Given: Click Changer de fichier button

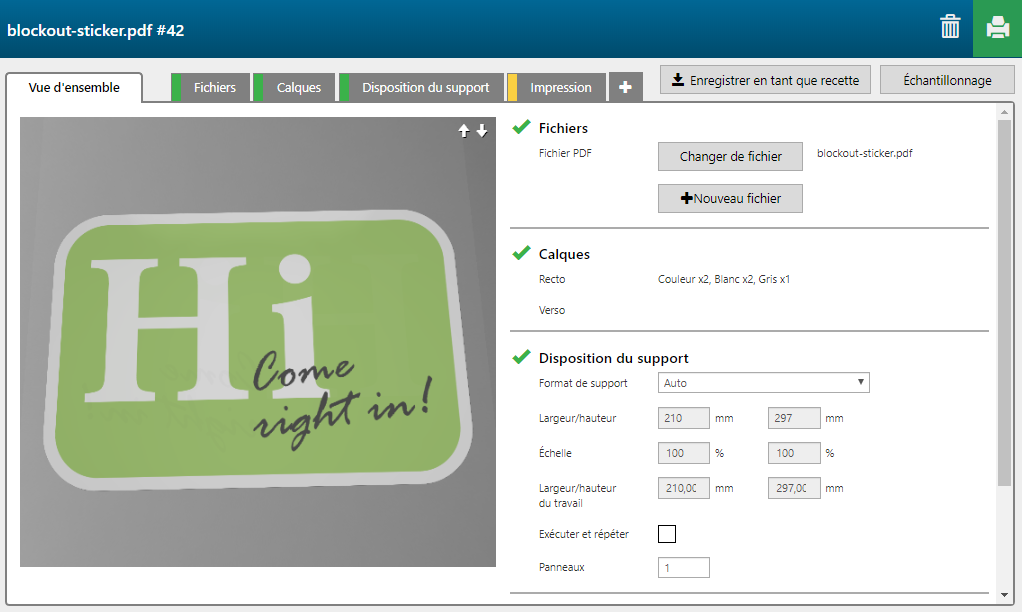Looking at the screenshot, I should [730, 156].
